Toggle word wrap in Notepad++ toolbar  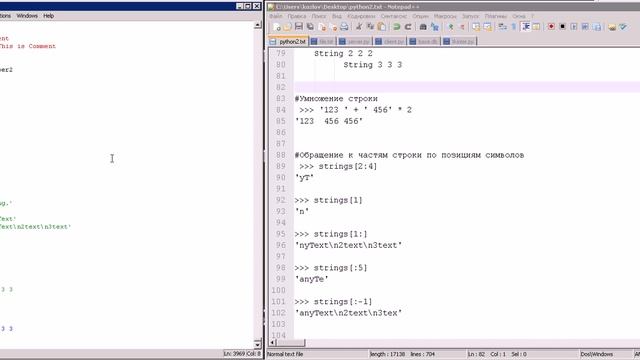click(503, 27)
